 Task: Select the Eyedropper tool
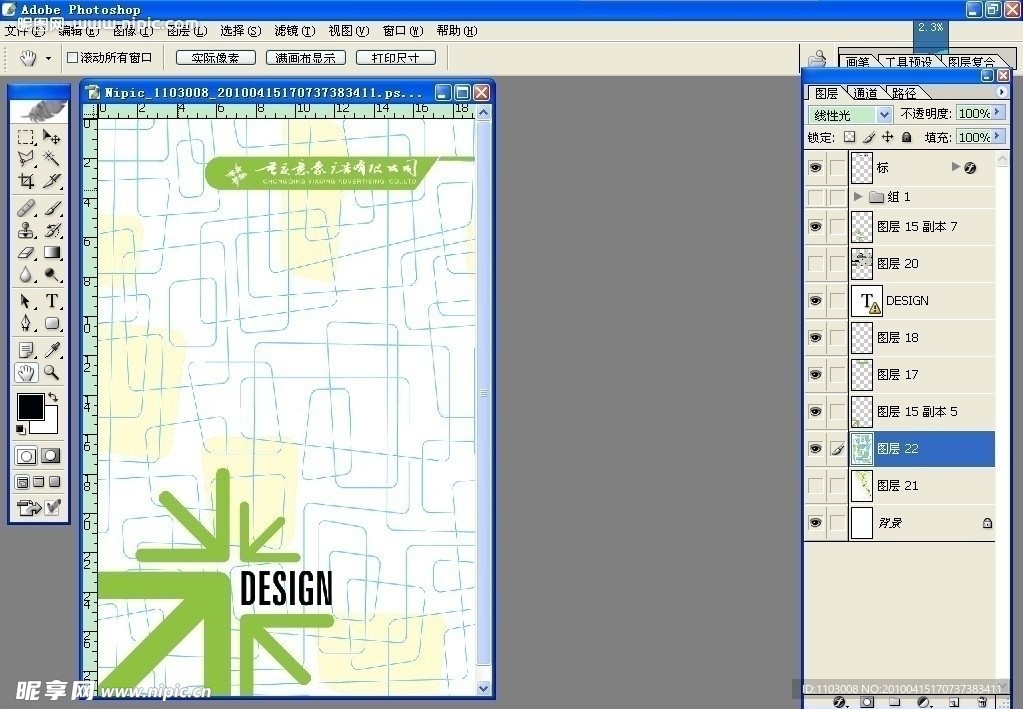tap(52, 350)
